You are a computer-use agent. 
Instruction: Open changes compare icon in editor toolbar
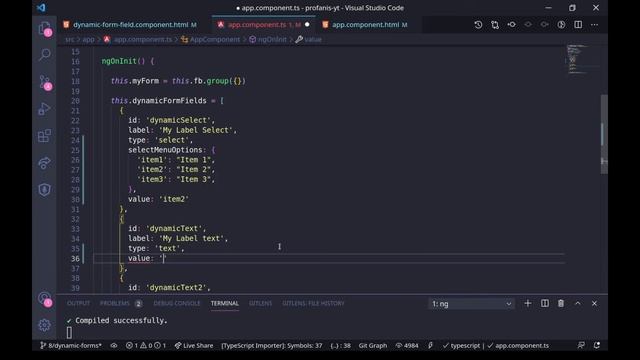[495, 25]
